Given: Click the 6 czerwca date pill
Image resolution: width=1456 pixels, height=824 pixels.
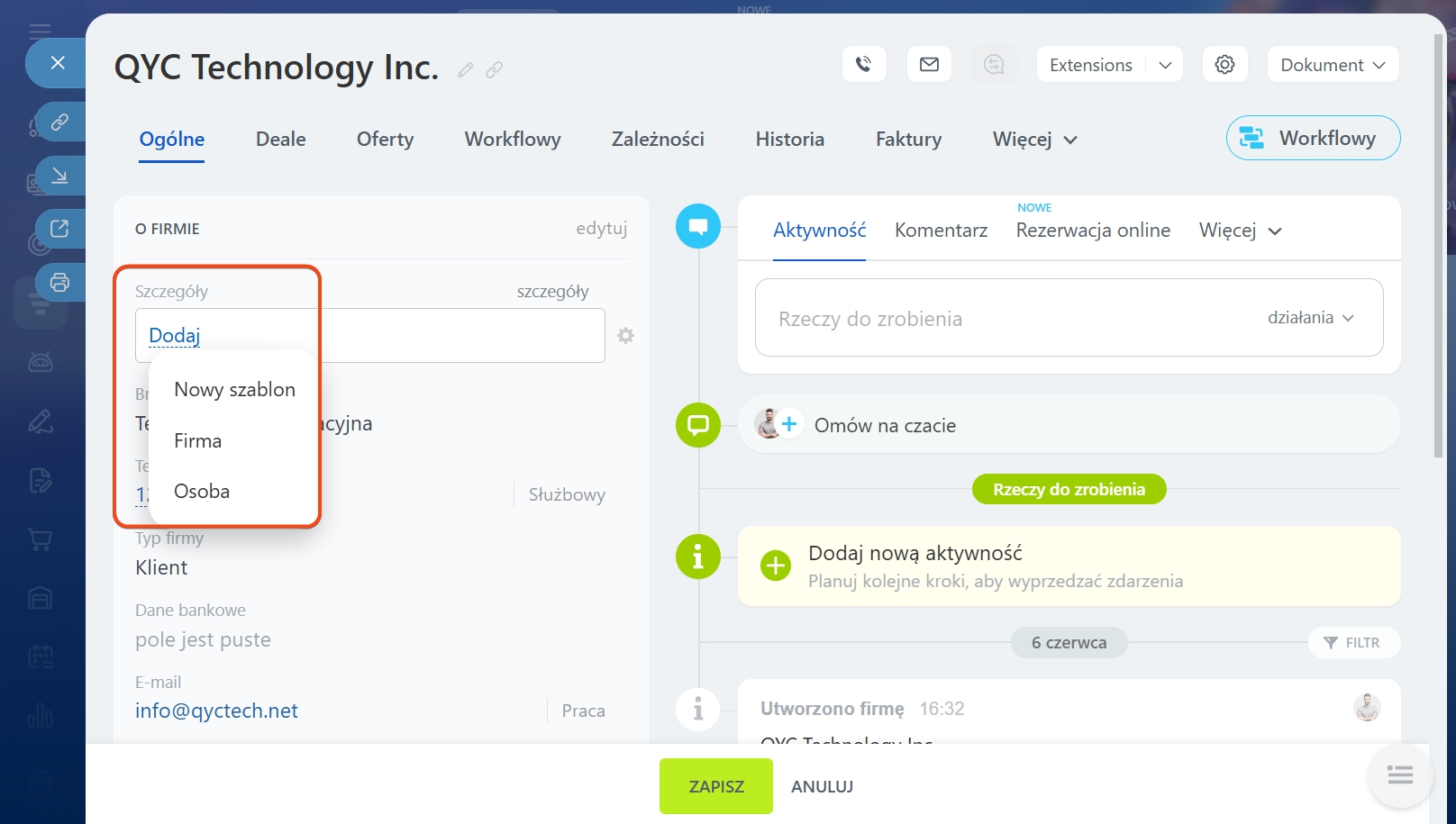Looking at the screenshot, I should click(1069, 642).
